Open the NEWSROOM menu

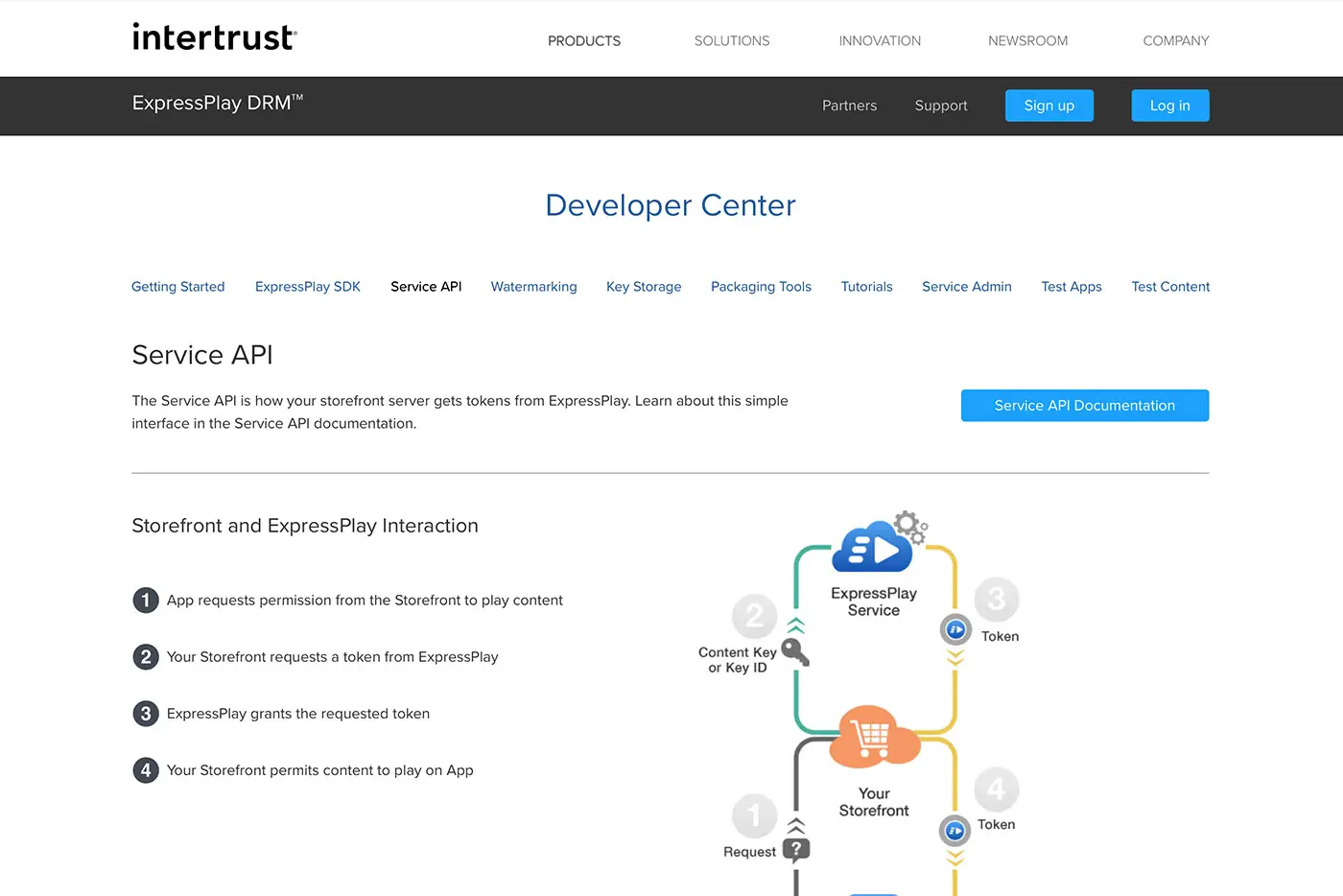[x=1028, y=41]
